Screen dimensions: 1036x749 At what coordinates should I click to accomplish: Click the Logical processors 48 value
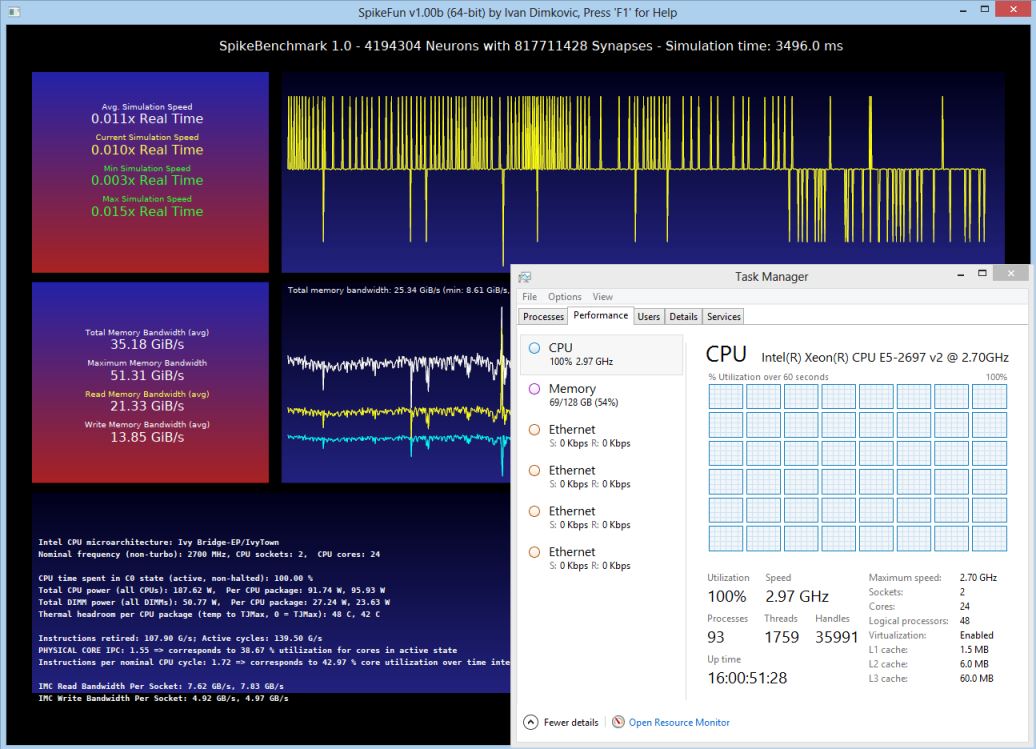(965, 621)
